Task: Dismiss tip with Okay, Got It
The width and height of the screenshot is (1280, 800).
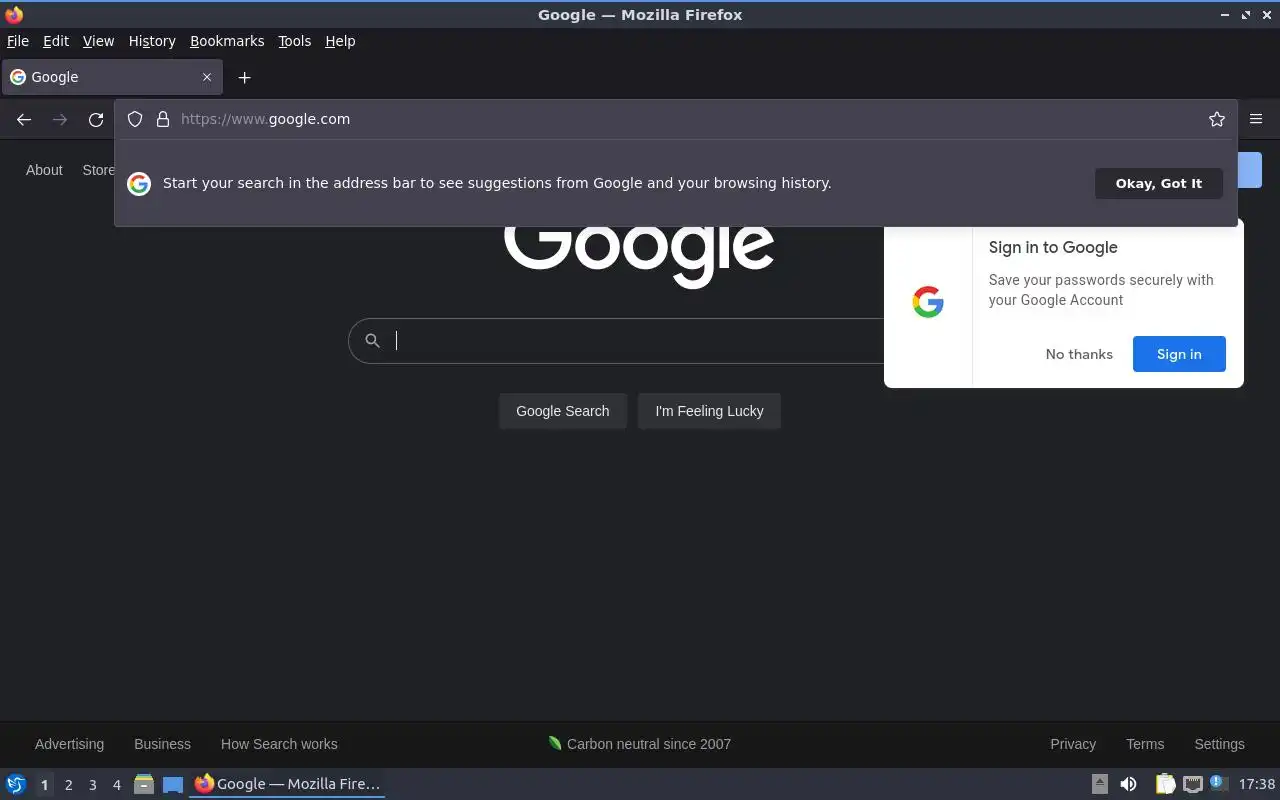Action: 1159,183
